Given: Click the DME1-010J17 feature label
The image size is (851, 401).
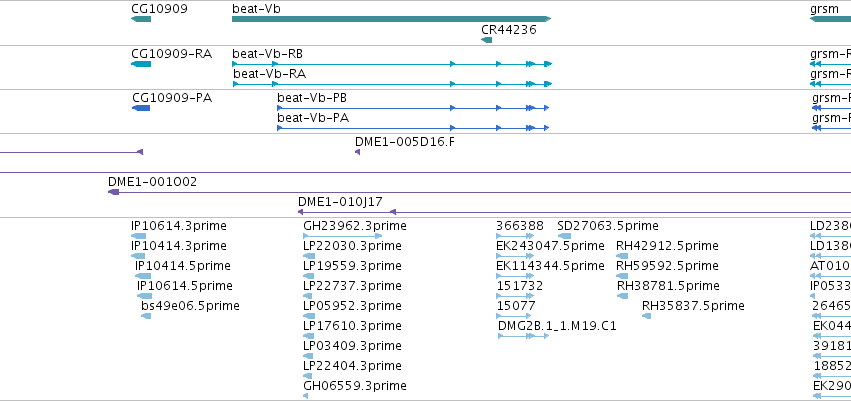Looking at the screenshot, I should (x=340, y=202).
